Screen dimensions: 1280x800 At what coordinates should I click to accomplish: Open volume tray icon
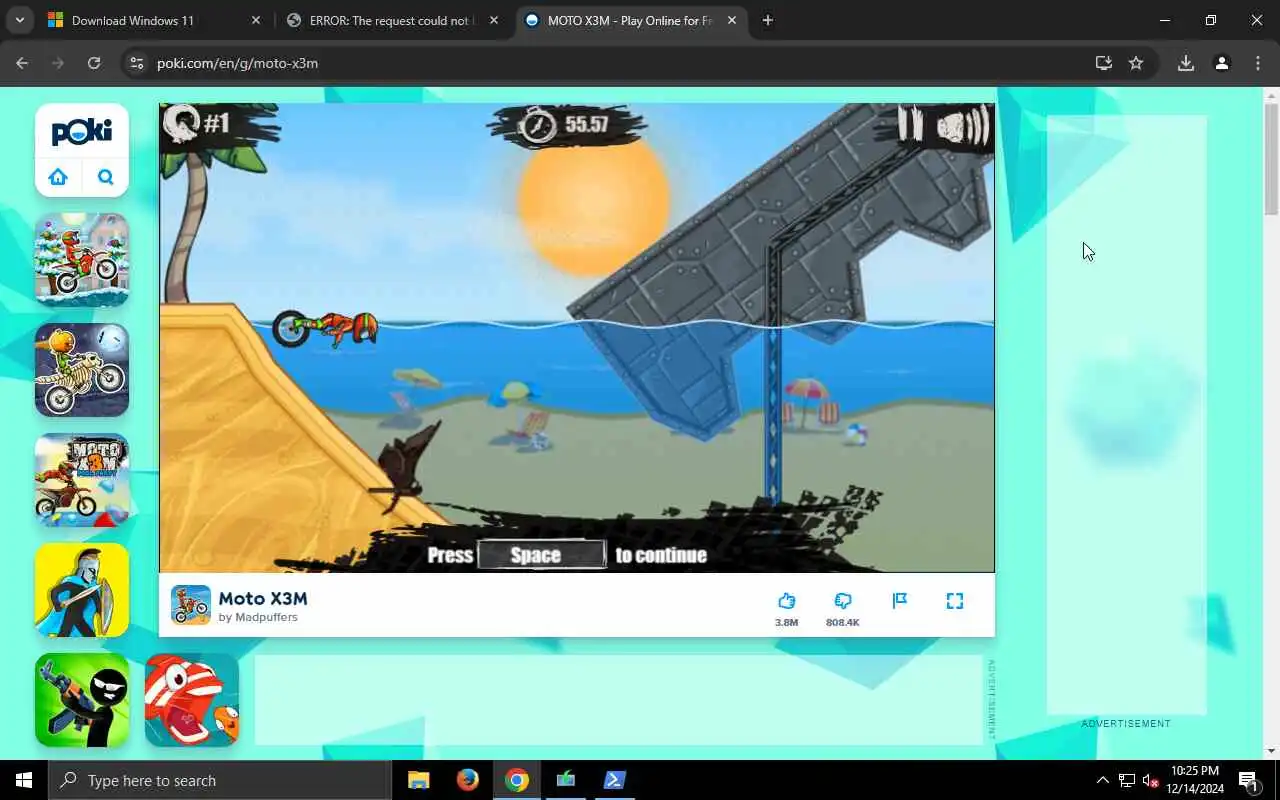click(1150, 780)
